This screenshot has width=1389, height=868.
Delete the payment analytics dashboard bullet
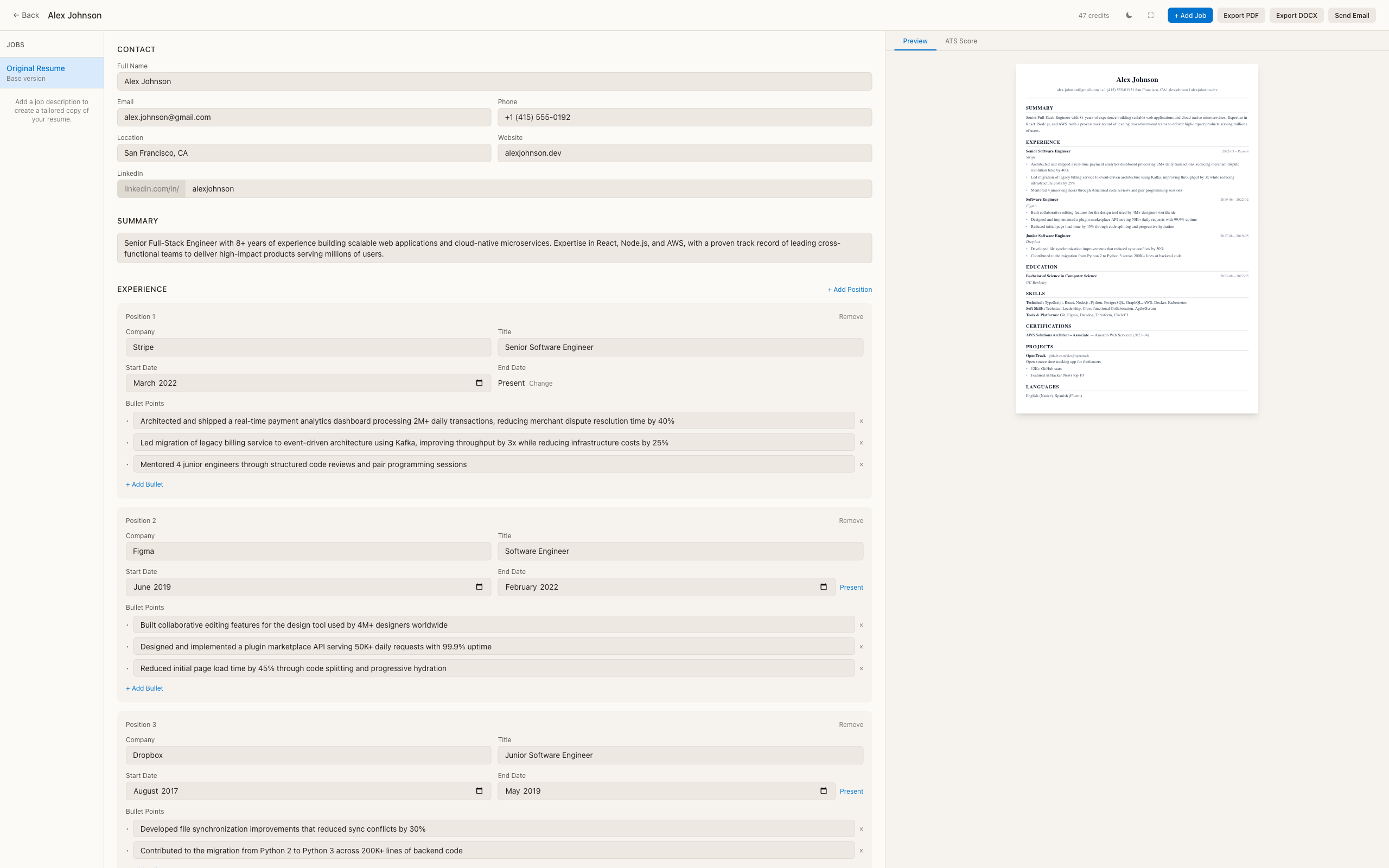tap(861, 422)
